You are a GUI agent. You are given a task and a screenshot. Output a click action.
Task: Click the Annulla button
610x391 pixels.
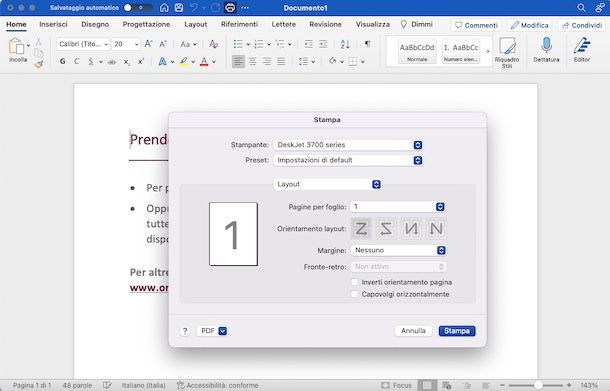pyautogui.click(x=413, y=331)
